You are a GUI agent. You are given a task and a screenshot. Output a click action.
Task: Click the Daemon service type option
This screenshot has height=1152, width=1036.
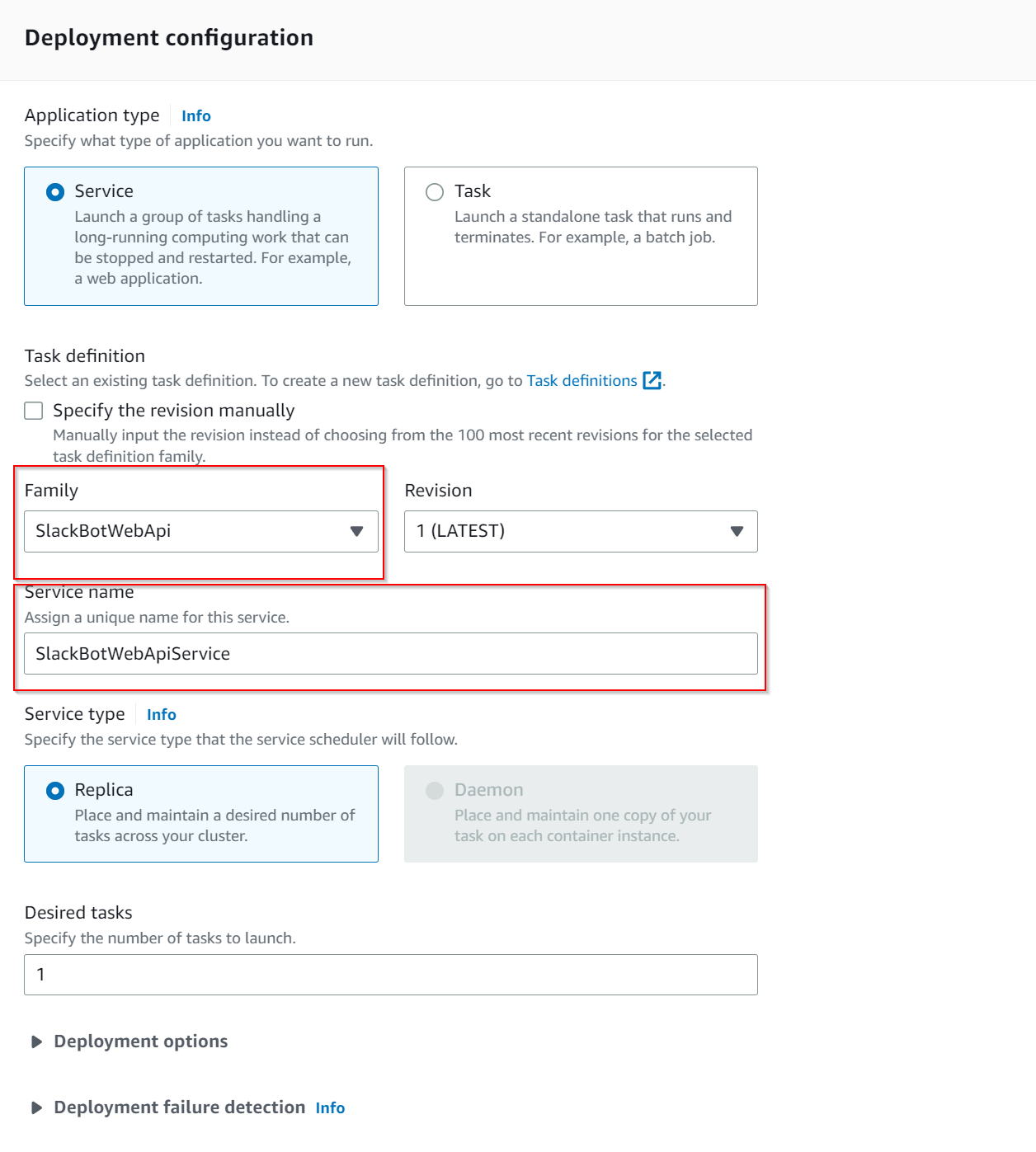click(435, 790)
